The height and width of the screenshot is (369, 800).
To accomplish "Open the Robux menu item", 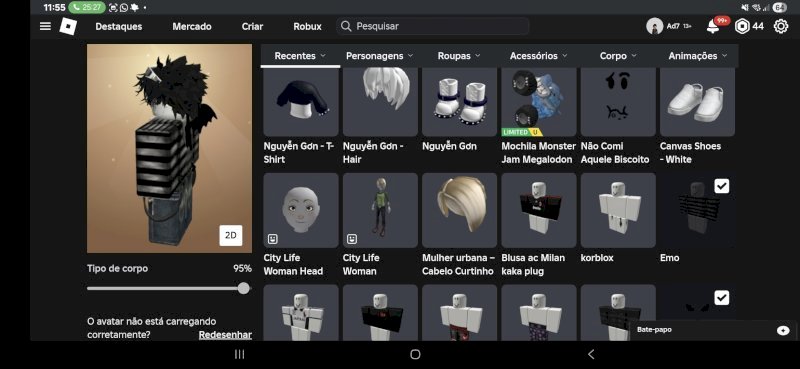I will (x=308, y=27).
